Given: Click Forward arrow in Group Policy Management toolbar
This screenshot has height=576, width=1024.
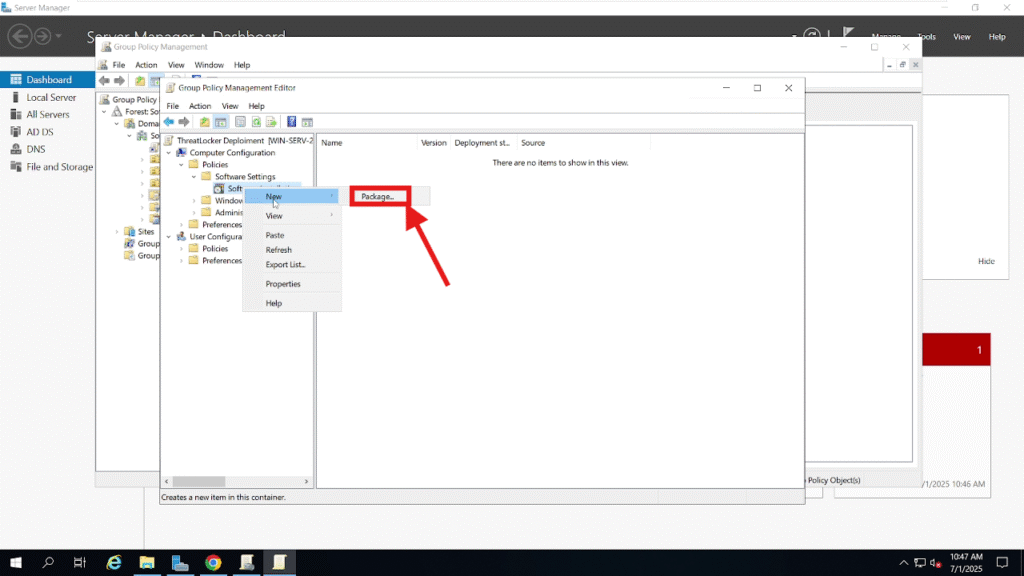Looking at the screenshot, I should [120, 81].
